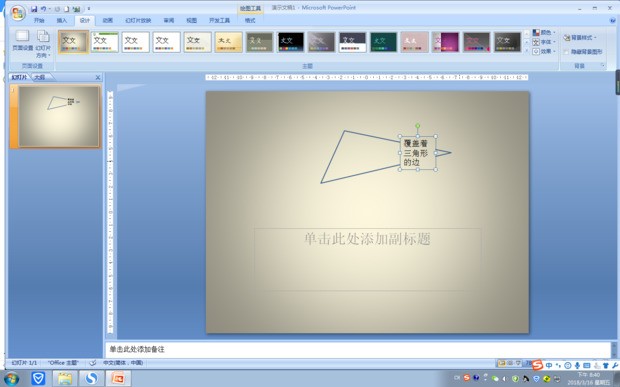Screen dimensions: 620x387
Task: Open Sogou browser icon on taskbar
Action: point(91,379)
